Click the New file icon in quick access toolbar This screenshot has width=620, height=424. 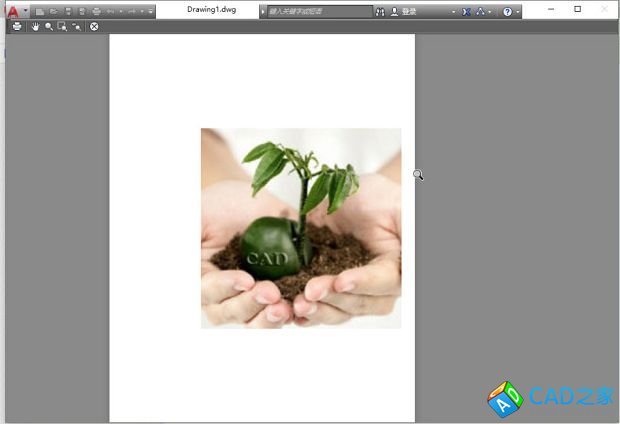40,11
